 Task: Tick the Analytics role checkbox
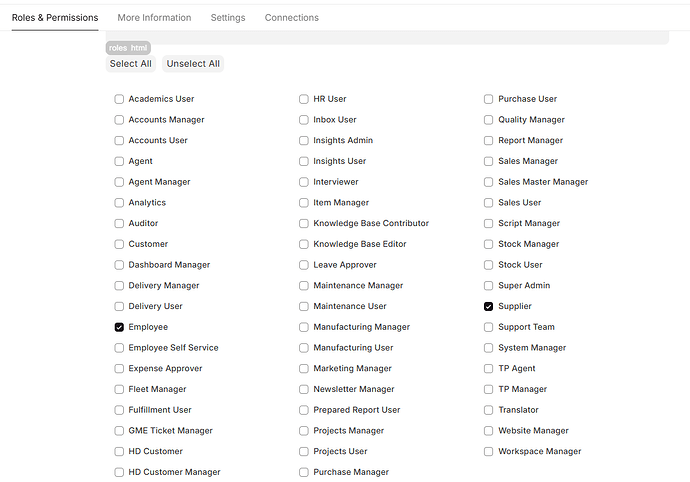[119, 202]
